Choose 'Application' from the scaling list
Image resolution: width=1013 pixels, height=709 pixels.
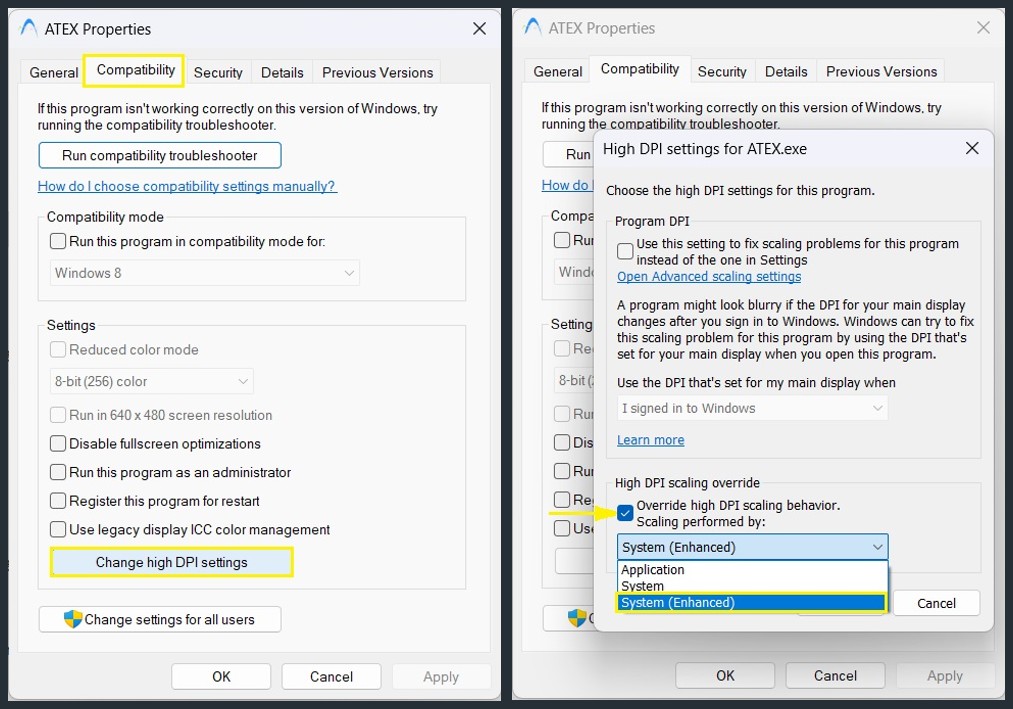(x=752, y=569)
